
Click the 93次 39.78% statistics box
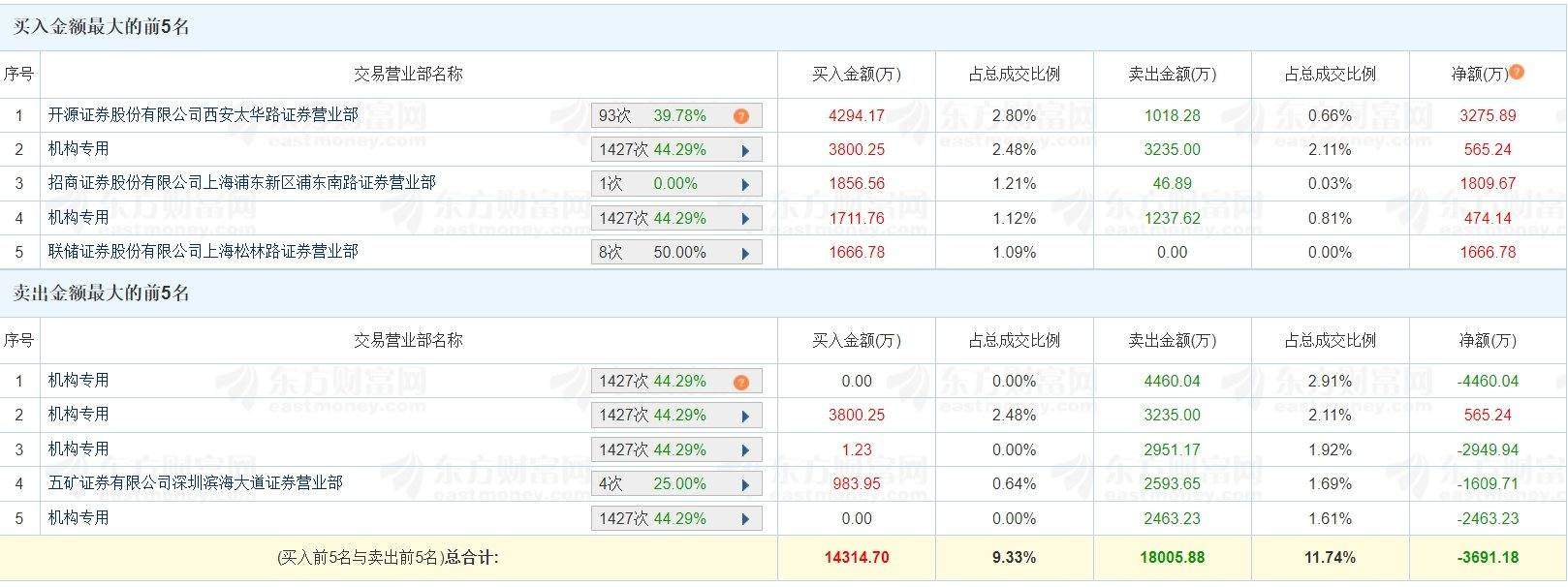coord(659,116)
